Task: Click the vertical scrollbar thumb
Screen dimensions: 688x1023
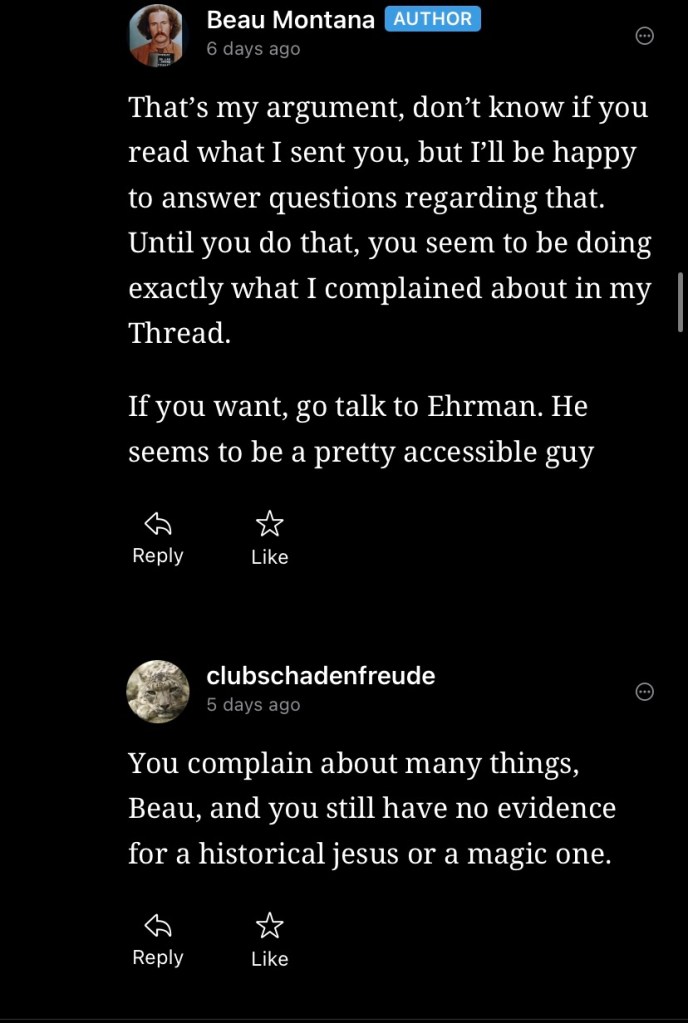Action: pyautogui.click(x=681, y=300)
